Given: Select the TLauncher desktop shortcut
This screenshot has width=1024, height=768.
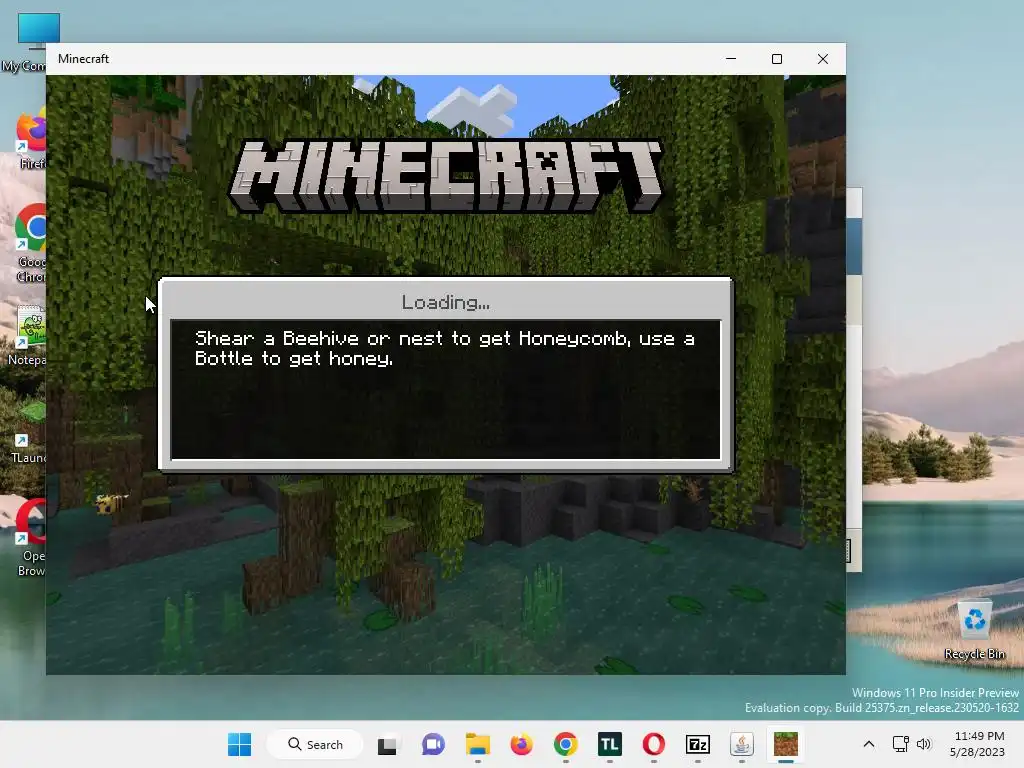Looking at the screenshot, I should coord(27,432).
